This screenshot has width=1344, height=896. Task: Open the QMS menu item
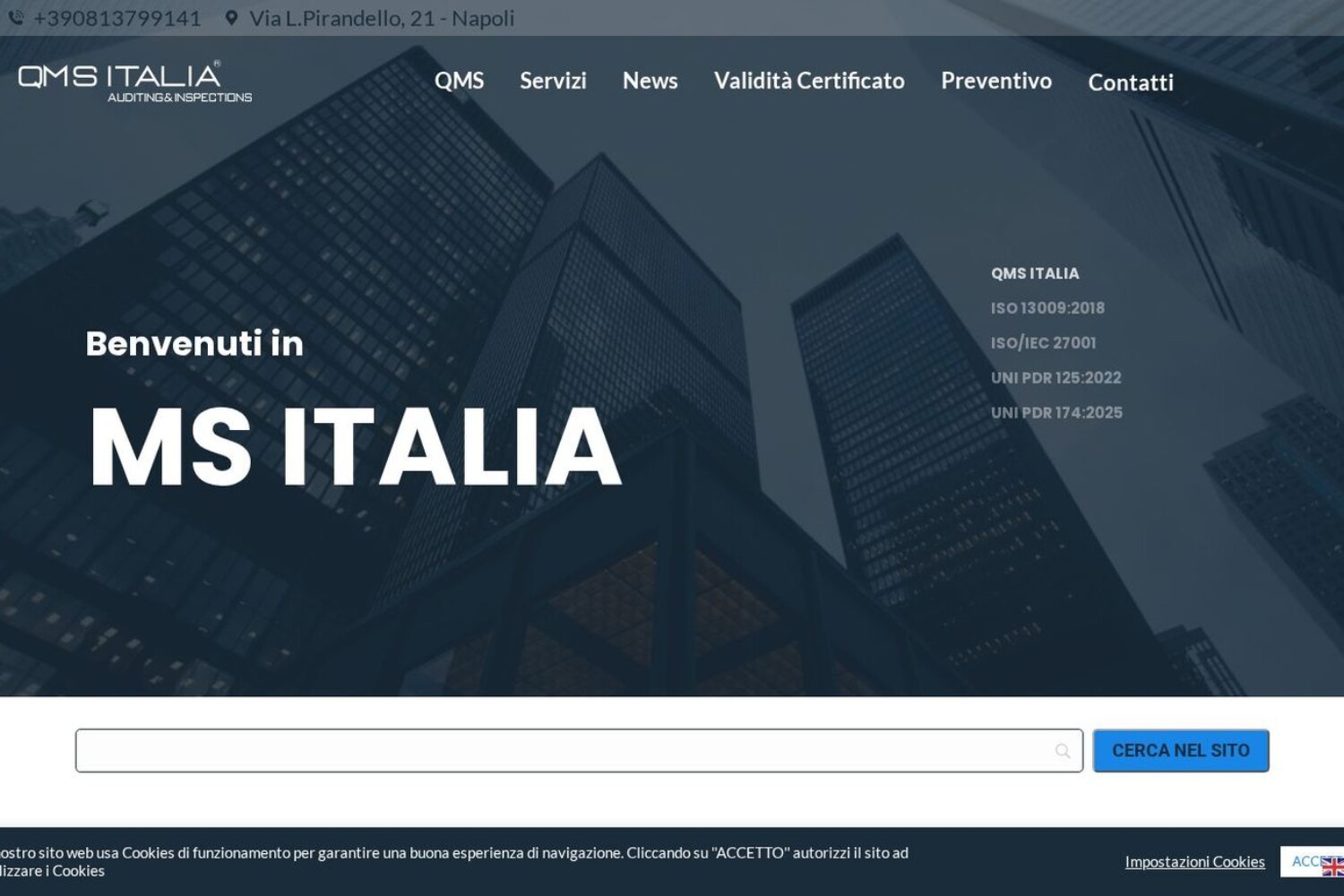[x=459, y=81]
